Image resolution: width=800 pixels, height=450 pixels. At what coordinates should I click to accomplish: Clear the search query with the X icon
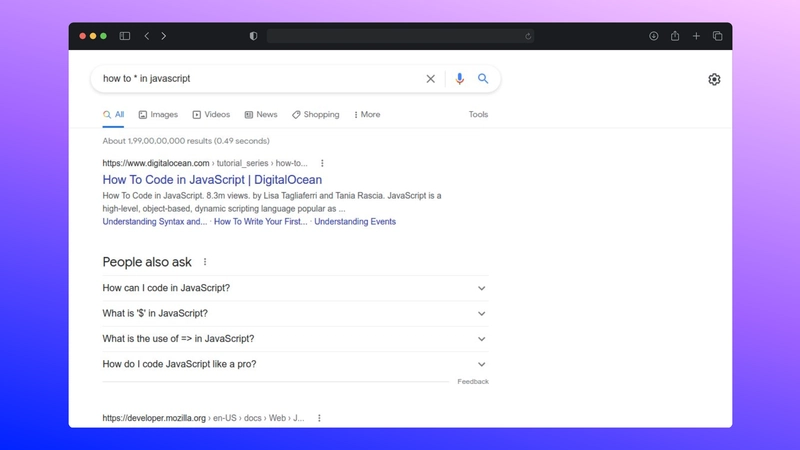(x=431, y=79)
